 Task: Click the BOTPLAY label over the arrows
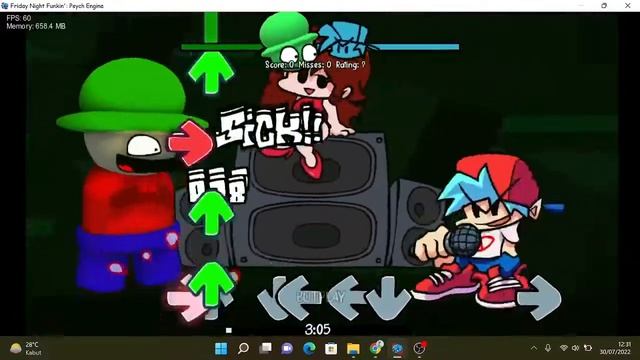[x=320, y=297]
